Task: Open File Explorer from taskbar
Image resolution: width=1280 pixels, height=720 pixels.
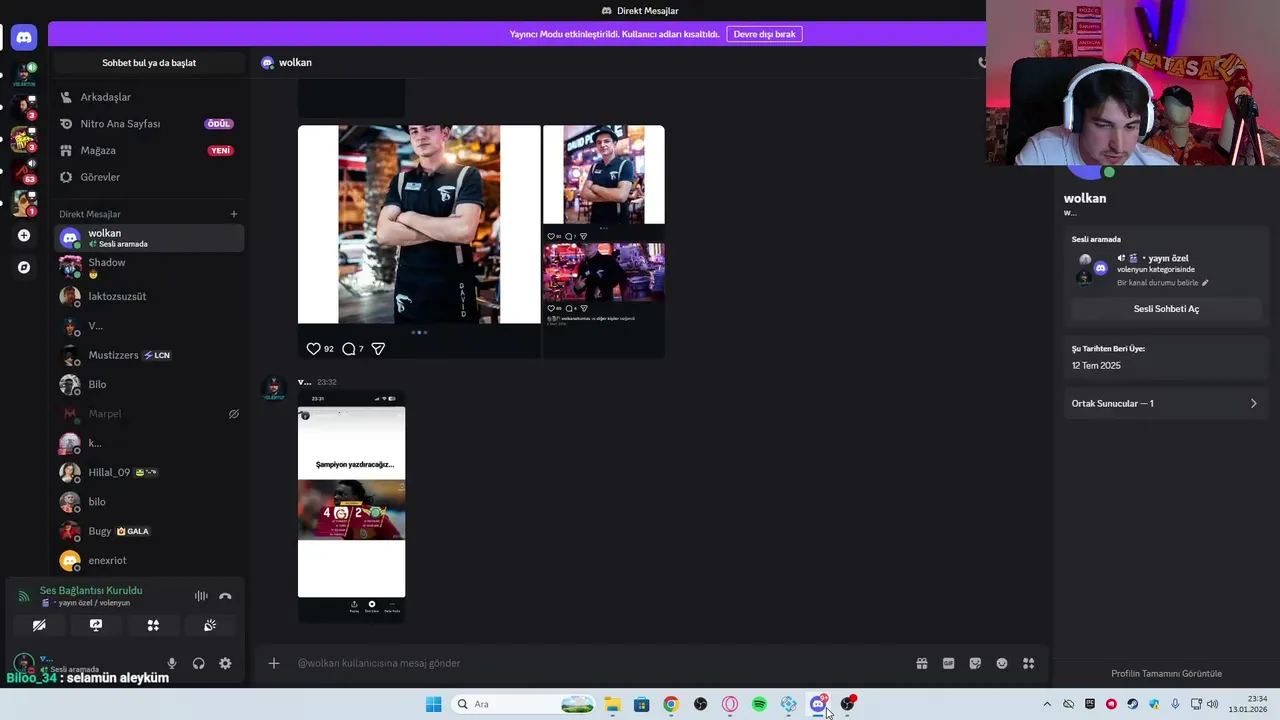Action: (x=612, y=704)
